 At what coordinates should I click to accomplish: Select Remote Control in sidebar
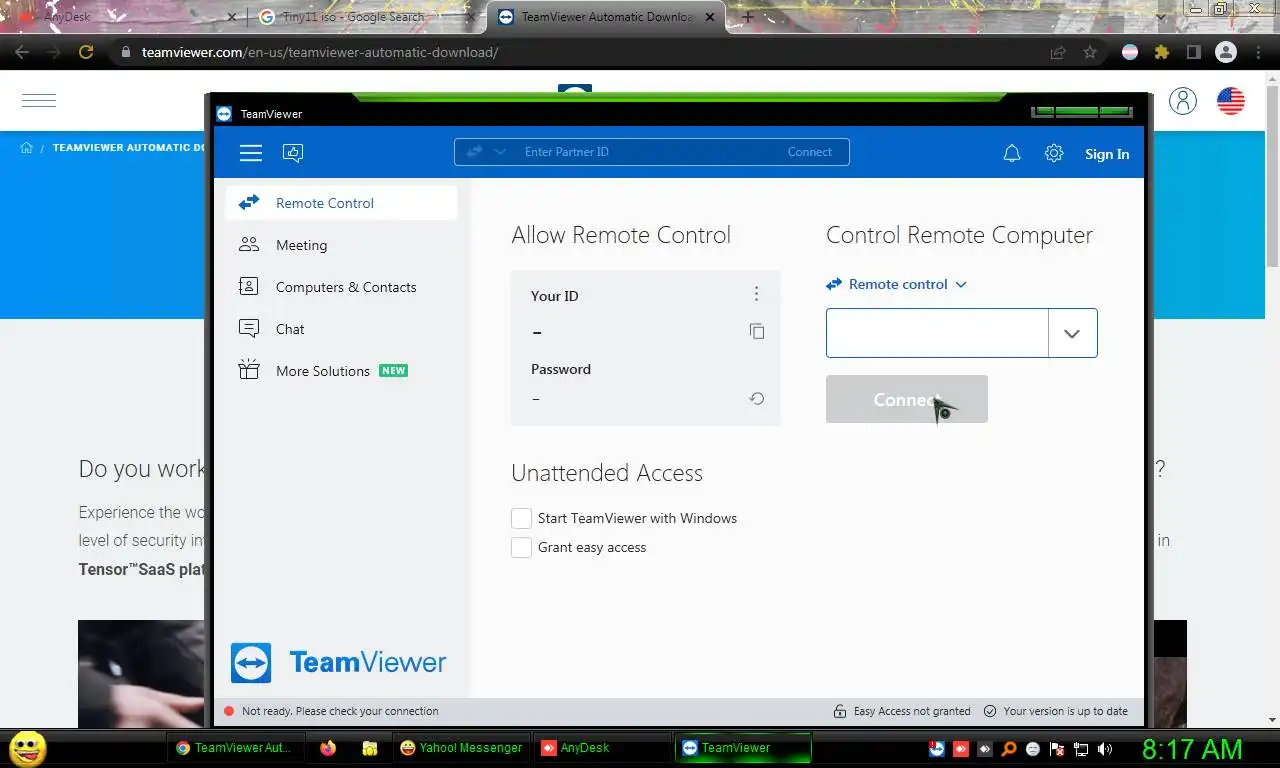pos(342,203)
